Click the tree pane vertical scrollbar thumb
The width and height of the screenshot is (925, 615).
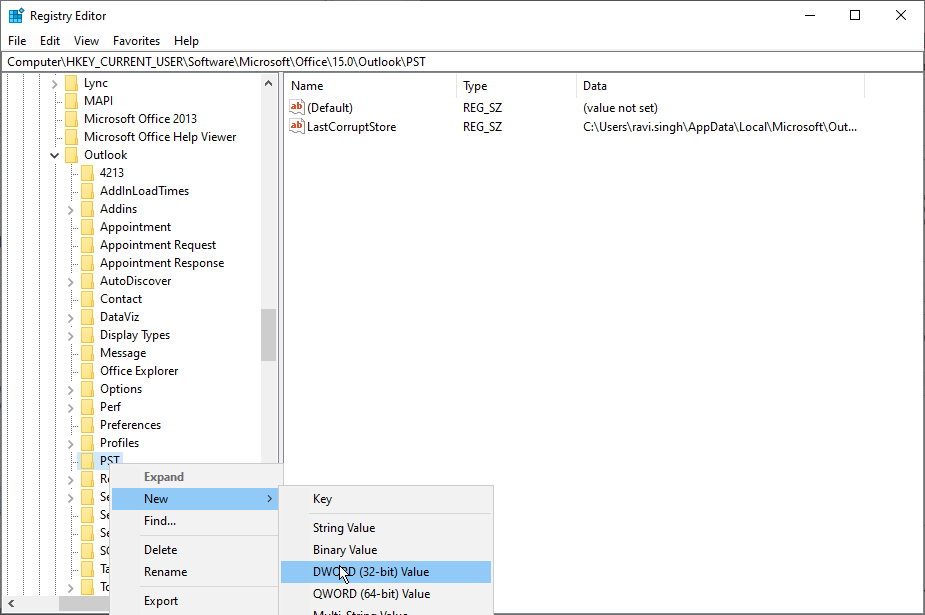click(268, 334)
